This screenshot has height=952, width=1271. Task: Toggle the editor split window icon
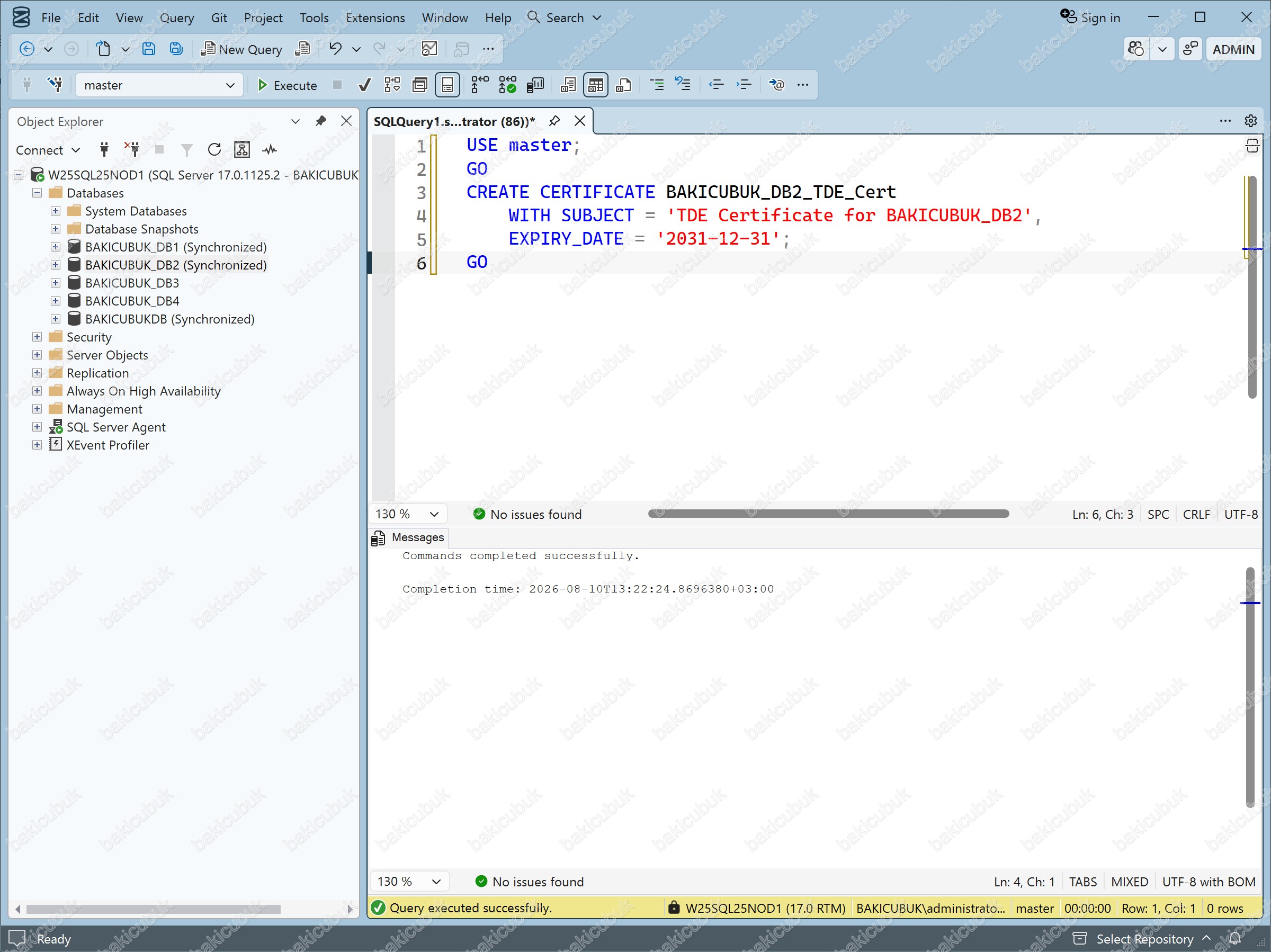pyautogui.click(x=1252, y=146)
